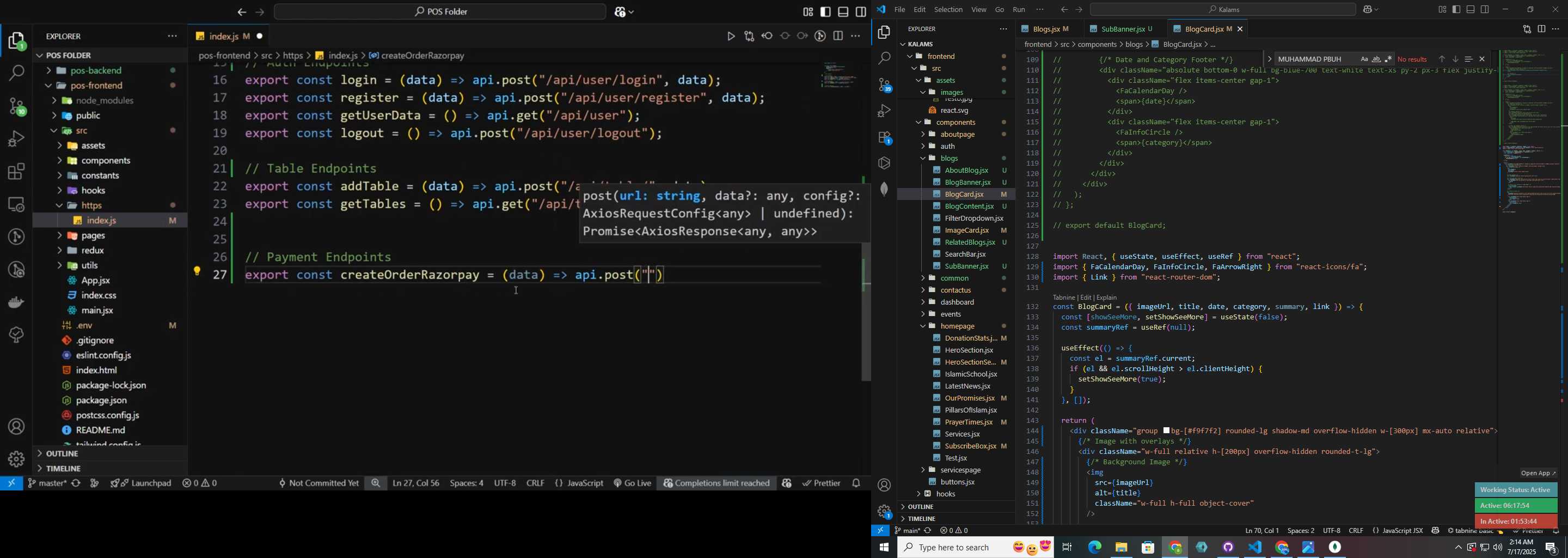Screen dimensions: 1568x558
Task: Open Run menu in Kalams window
Action: coord(1019,9)
